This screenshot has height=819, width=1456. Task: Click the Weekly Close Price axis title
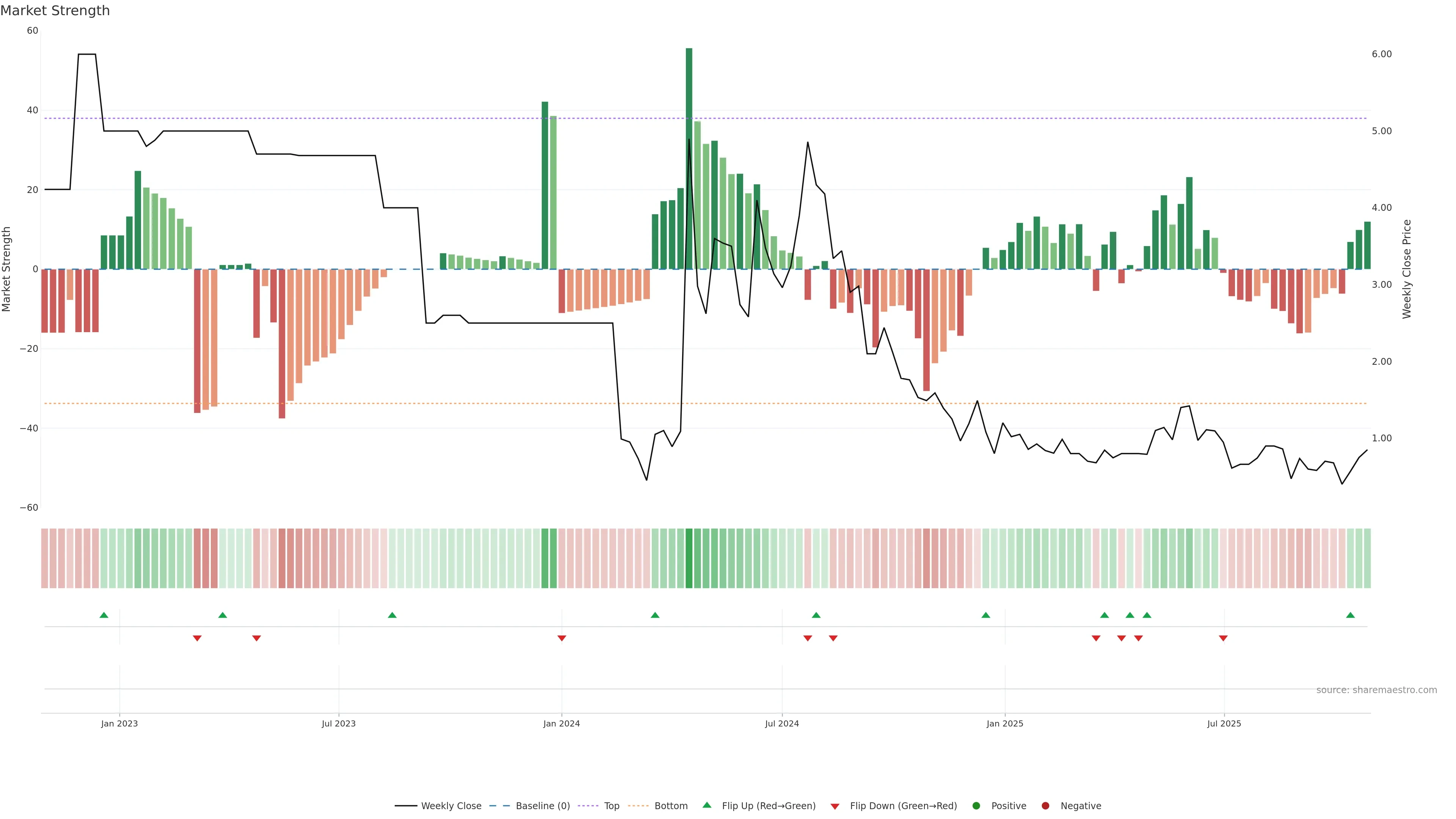[x=1406, y=269]
